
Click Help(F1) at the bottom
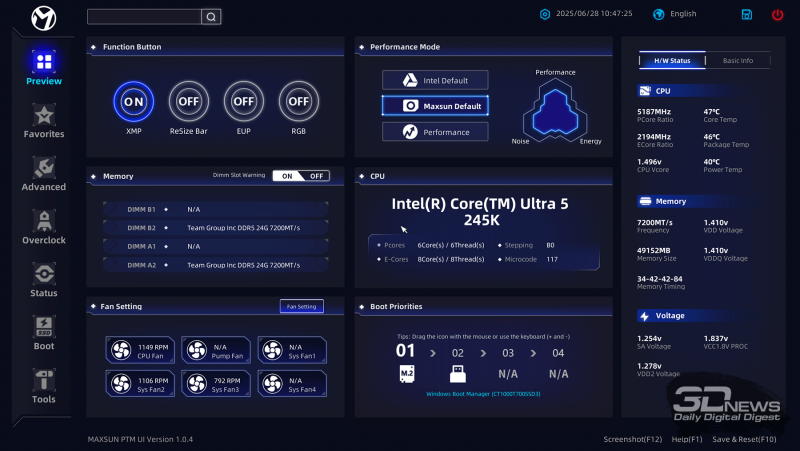[687, 439]
